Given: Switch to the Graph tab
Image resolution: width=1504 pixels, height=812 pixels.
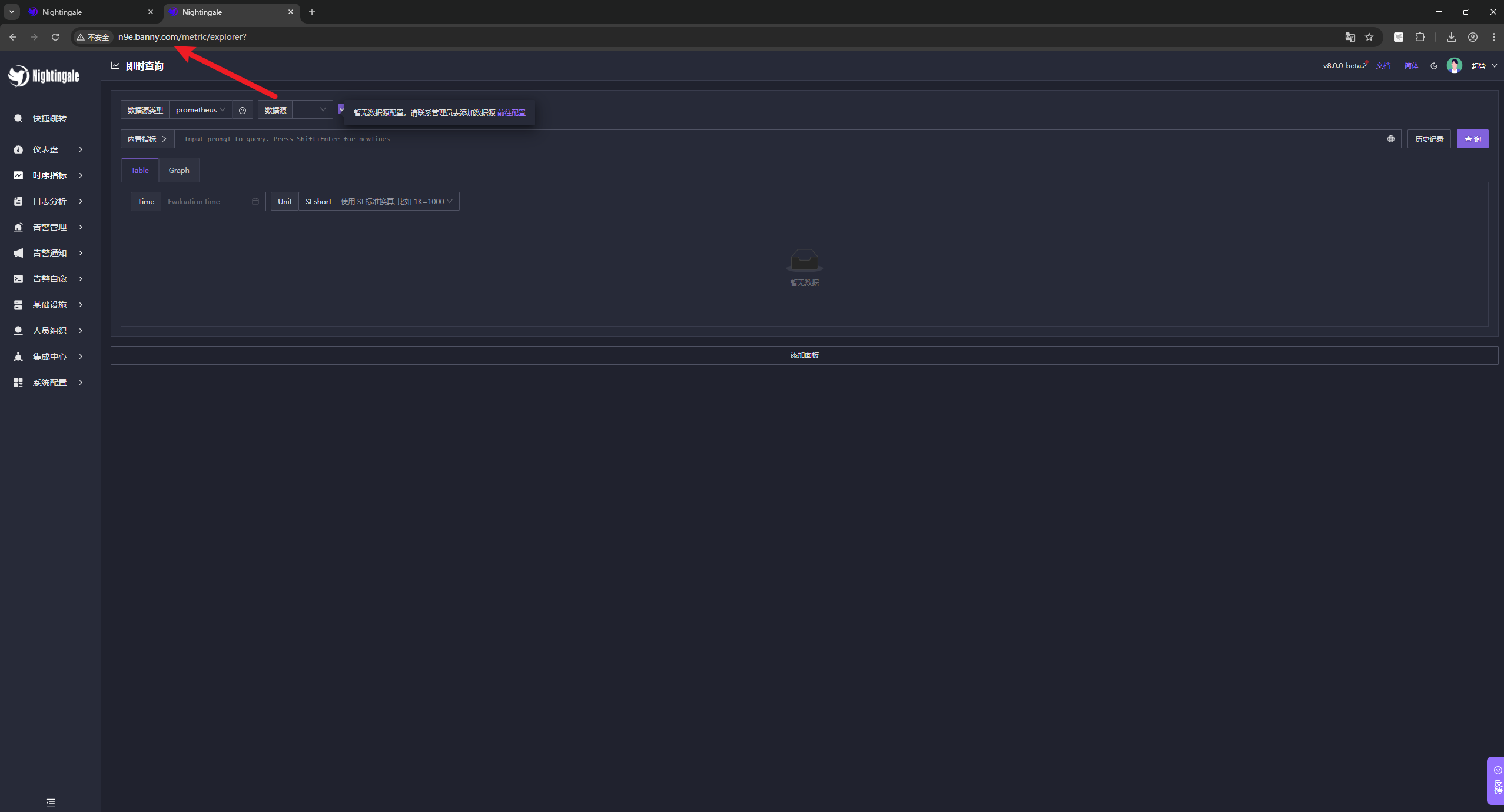Looking at the screenshot, I should pyautogui.click(x=179, y=170).
